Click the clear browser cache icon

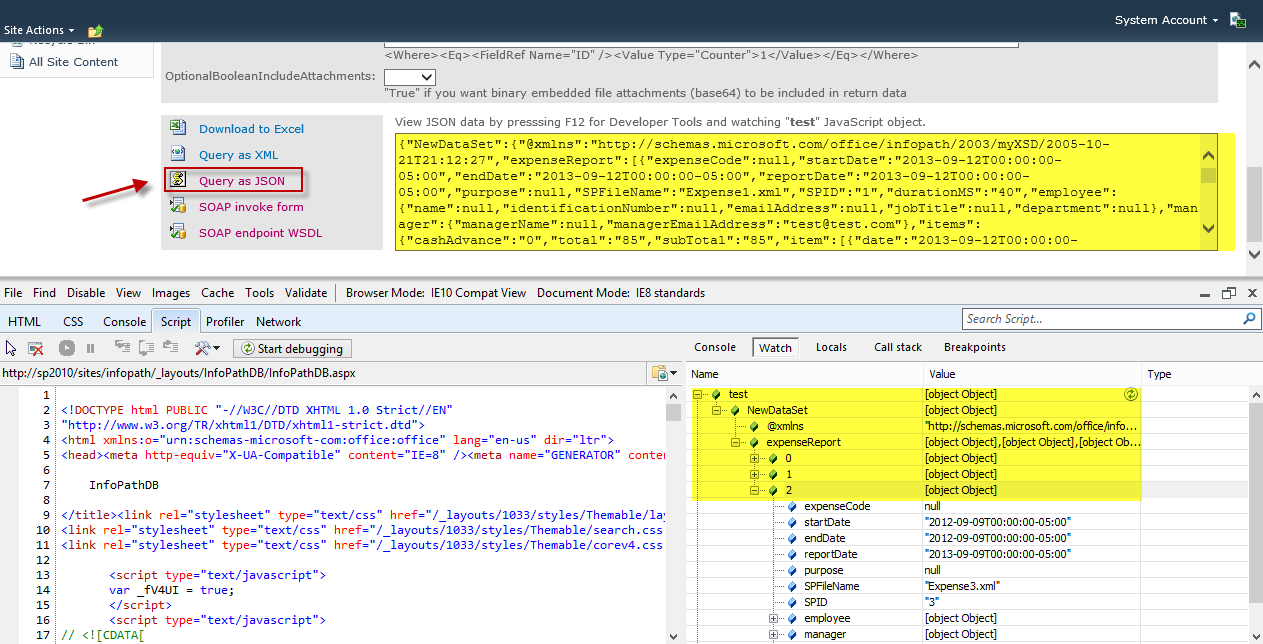[x=35, y=348]
